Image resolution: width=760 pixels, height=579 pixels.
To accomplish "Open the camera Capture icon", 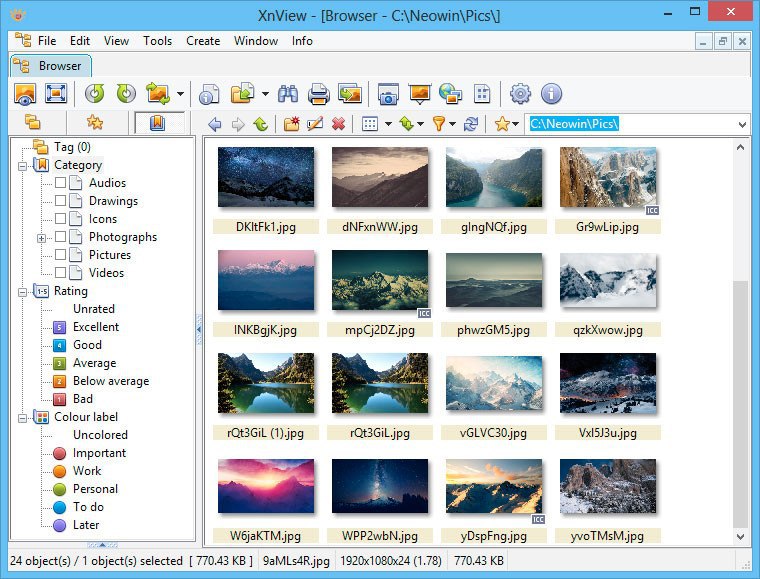I will click(x=388, y=94).
